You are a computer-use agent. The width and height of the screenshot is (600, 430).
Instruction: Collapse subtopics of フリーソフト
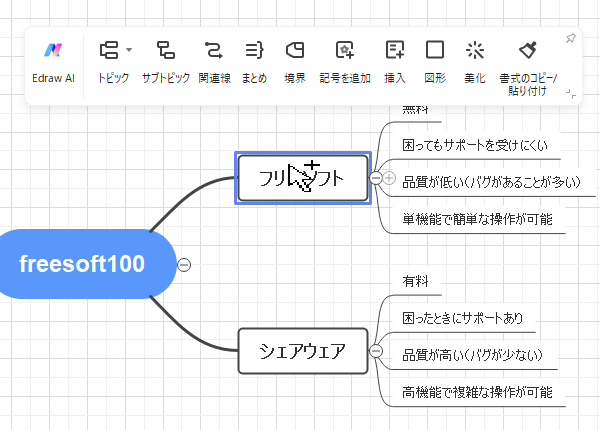[x=376, y=178]
